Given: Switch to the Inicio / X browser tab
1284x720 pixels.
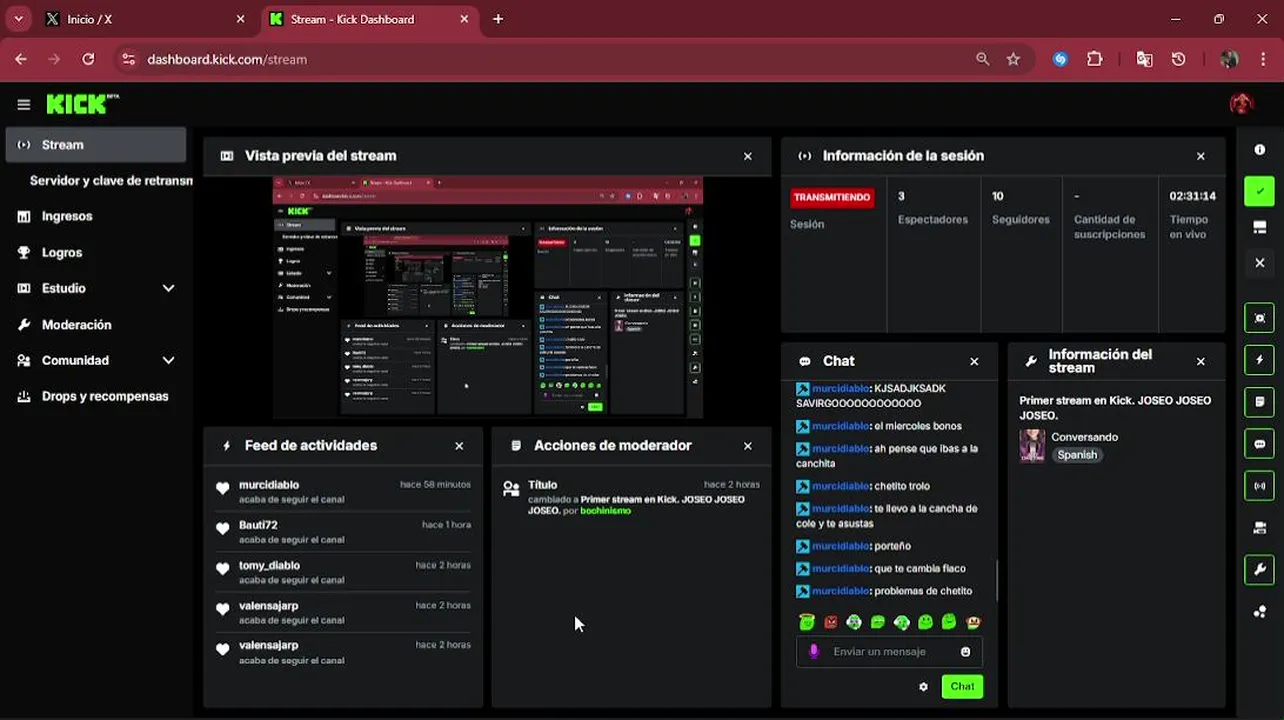Looking at the screenshot, I should [x=143, y=19].
